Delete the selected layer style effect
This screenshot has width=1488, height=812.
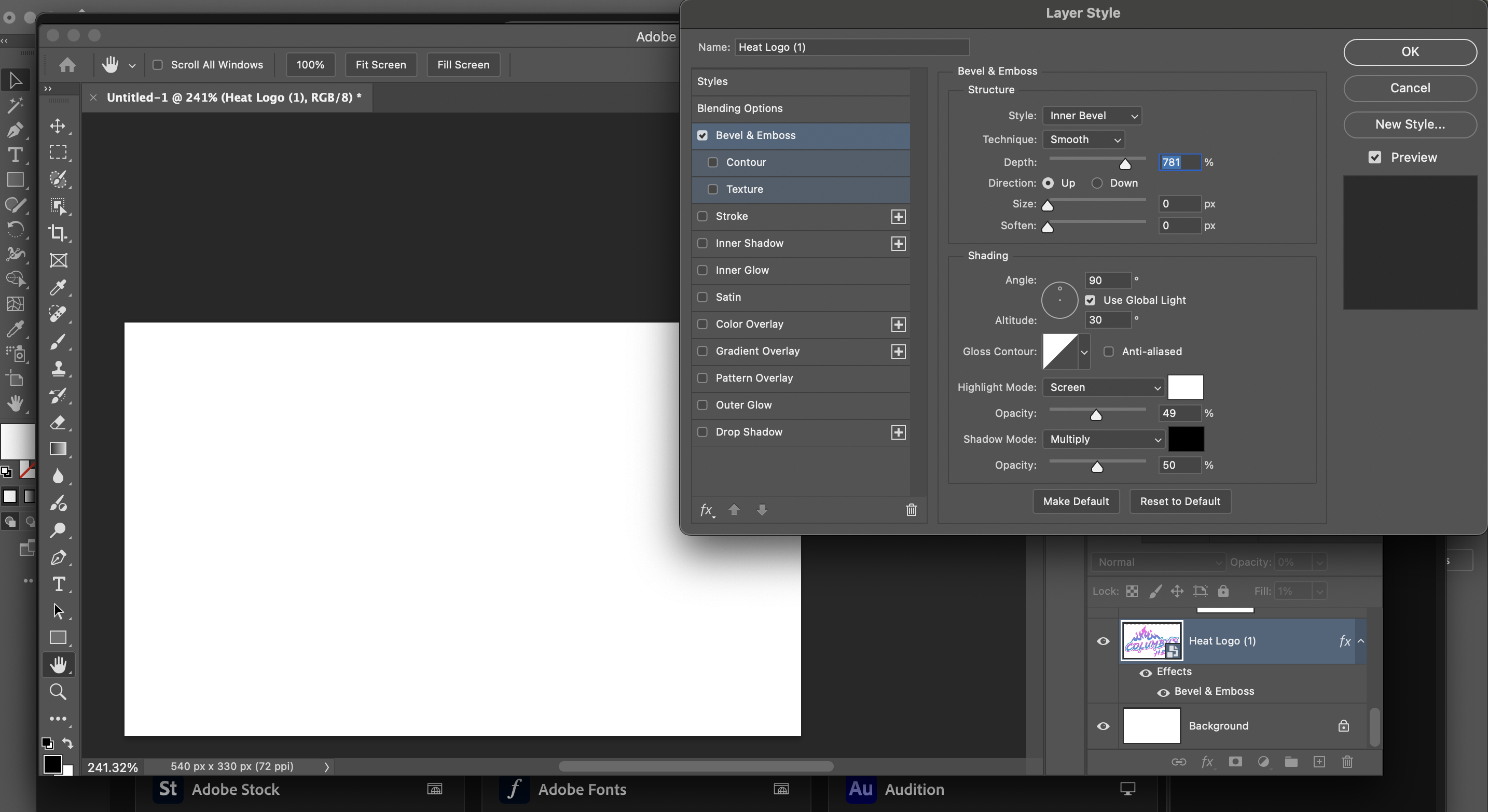tap(912, 510)
